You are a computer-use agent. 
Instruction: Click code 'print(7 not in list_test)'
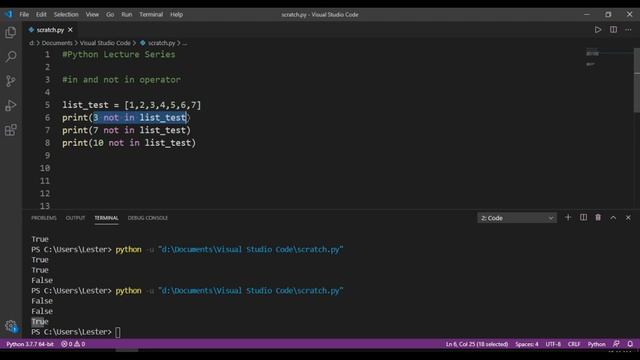(126, 130)
